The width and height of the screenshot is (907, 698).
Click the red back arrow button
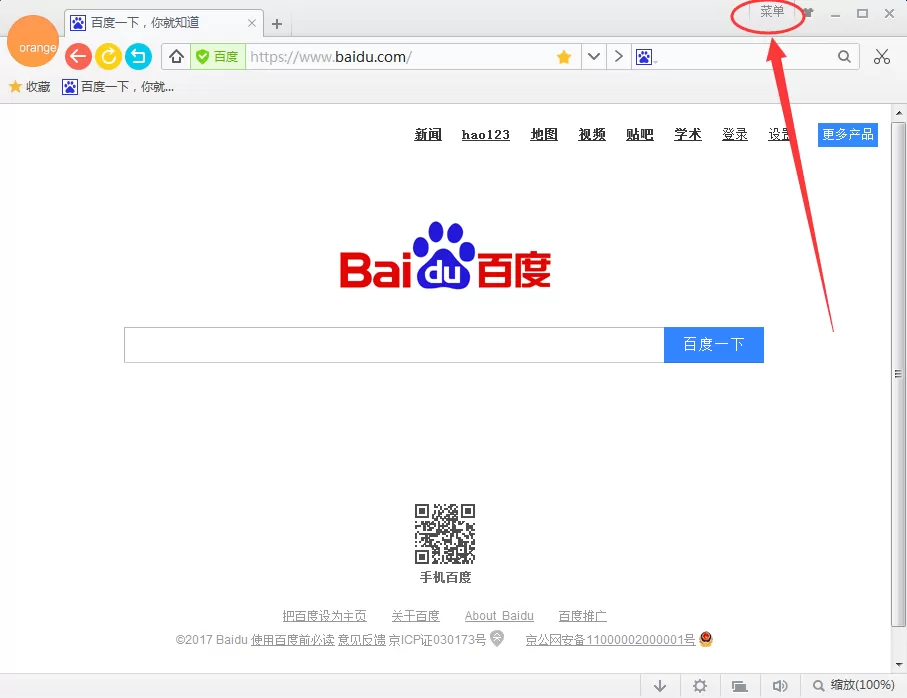click(x=78, y=57)
